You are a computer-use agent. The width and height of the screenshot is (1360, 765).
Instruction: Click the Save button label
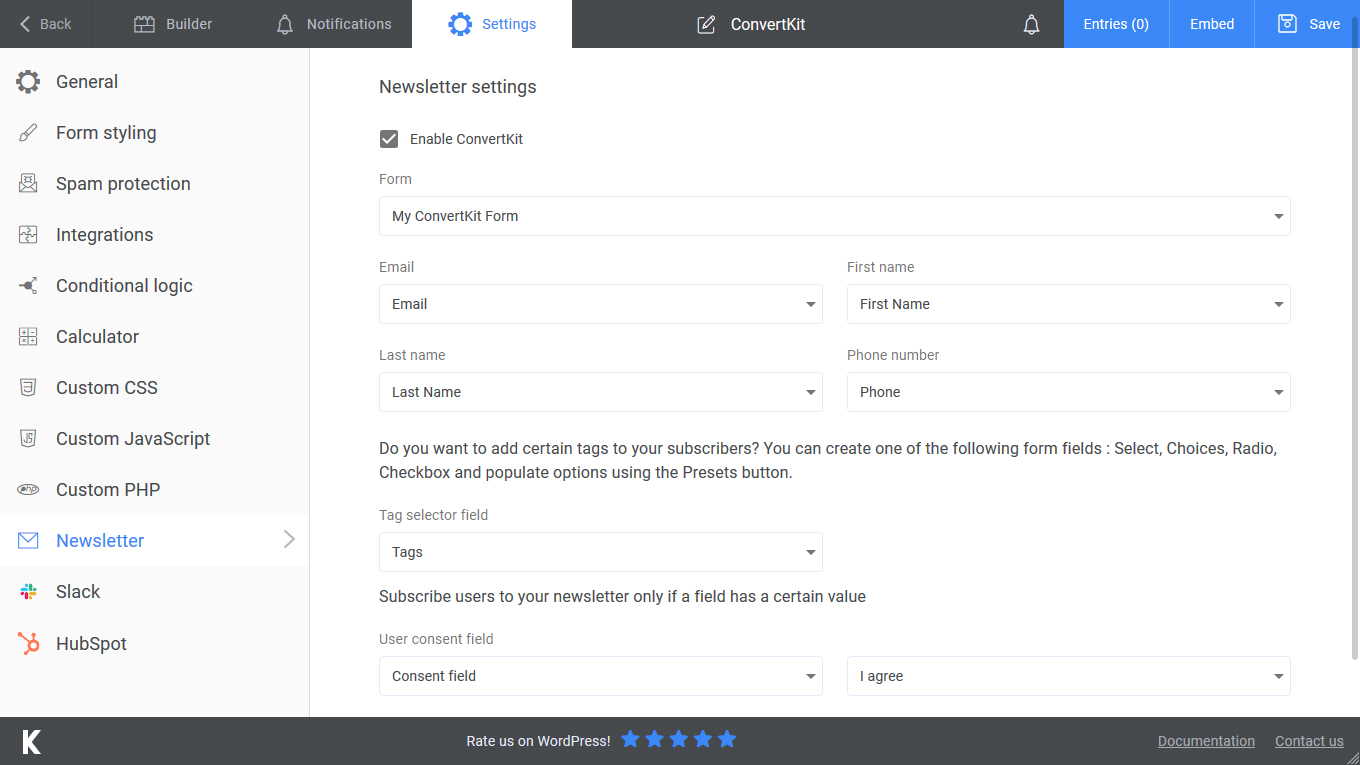[1324, 24]
